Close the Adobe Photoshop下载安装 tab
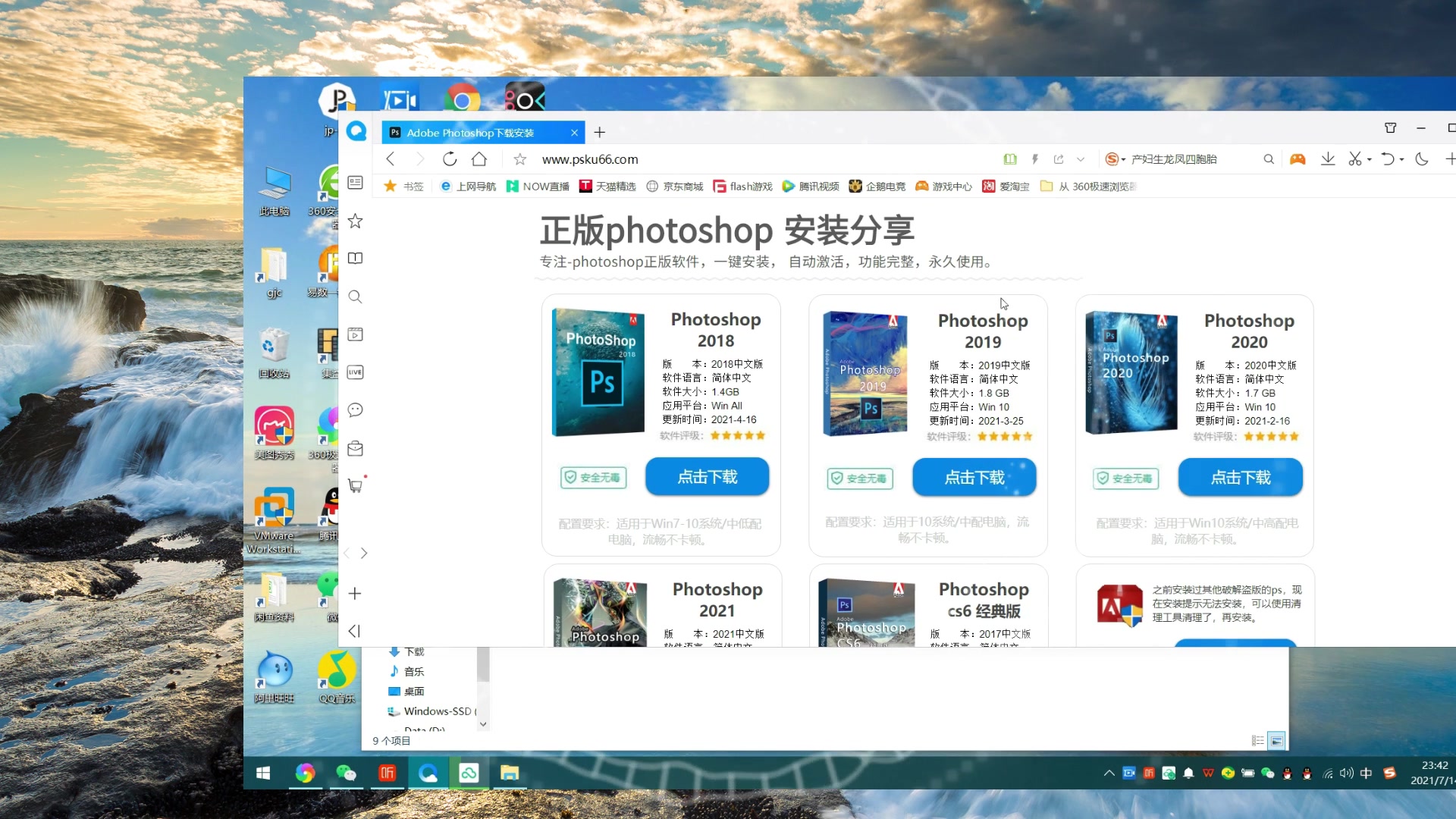Image resolution: width=1456 pixels, height=819 pixels. [575, 133]
